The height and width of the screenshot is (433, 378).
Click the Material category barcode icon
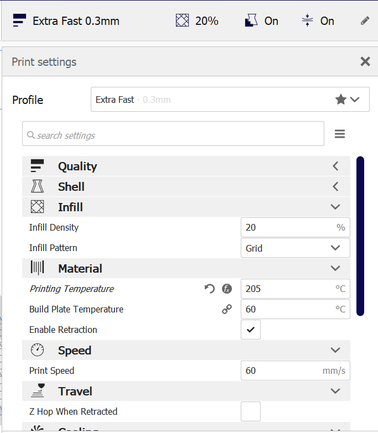click(37, 268)
